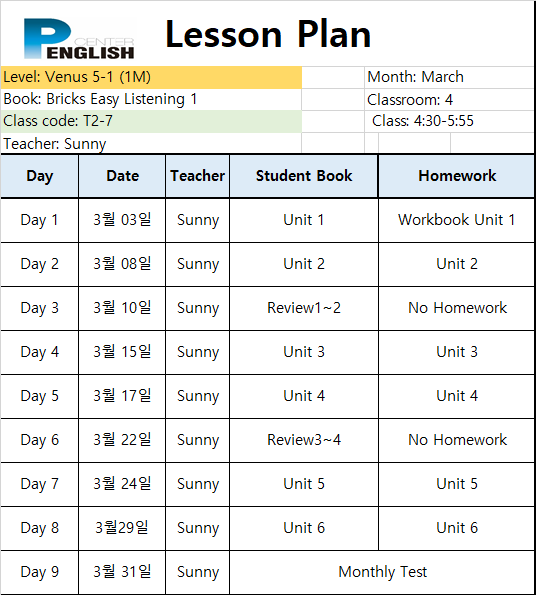
Task: Click the Day 6 cell
Action: [40, 440]
